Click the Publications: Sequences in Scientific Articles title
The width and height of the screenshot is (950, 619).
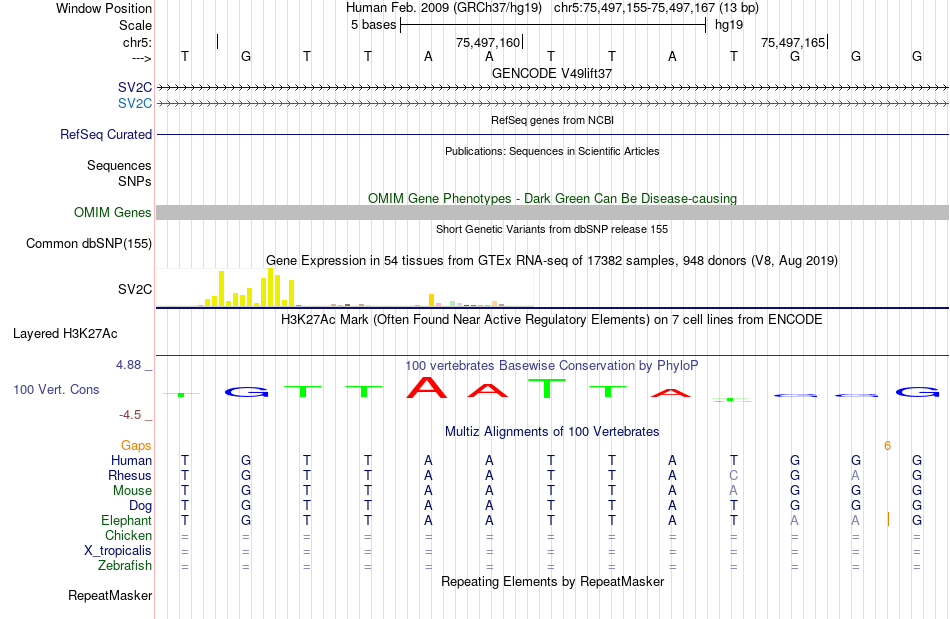point(552,151)
